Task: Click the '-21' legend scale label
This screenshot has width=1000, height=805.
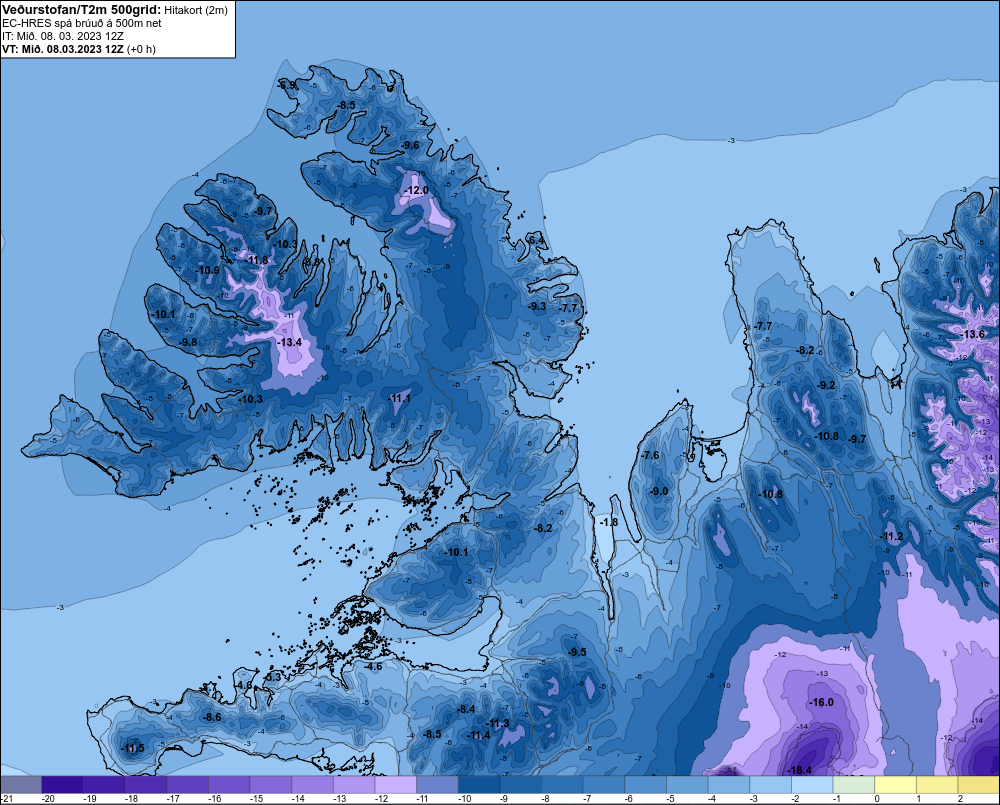Action: (x=6, y=799)
